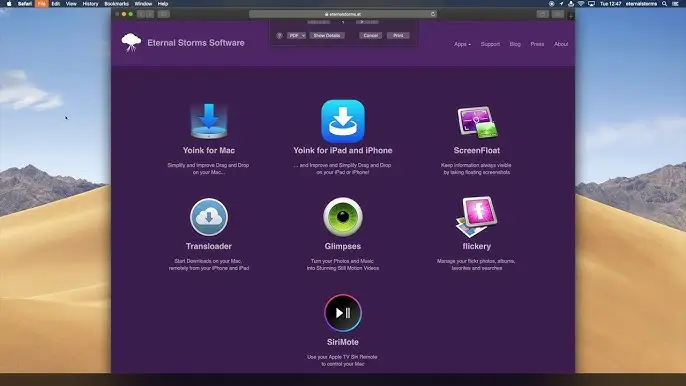This screenshot has width=686, height=386.
Task: Open the Yoink for iPad and iPhone icon
Action: pyautogui.click(x=343, y=121)
